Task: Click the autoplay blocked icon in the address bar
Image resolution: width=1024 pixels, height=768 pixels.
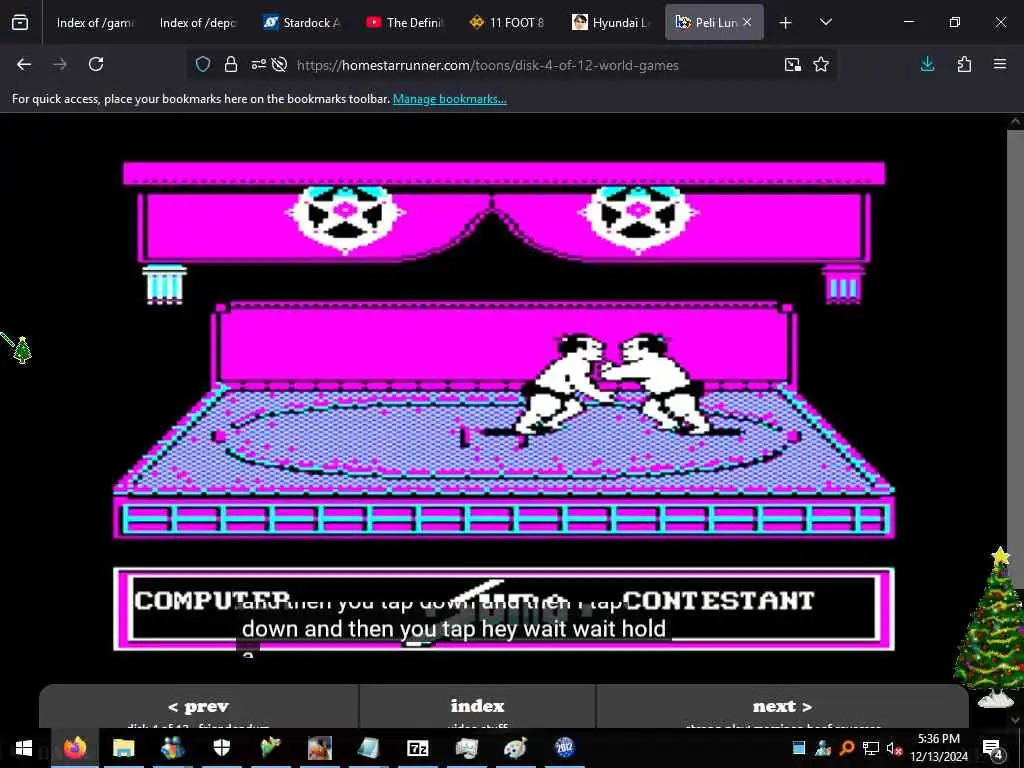Action: click(x=280, y=64)
